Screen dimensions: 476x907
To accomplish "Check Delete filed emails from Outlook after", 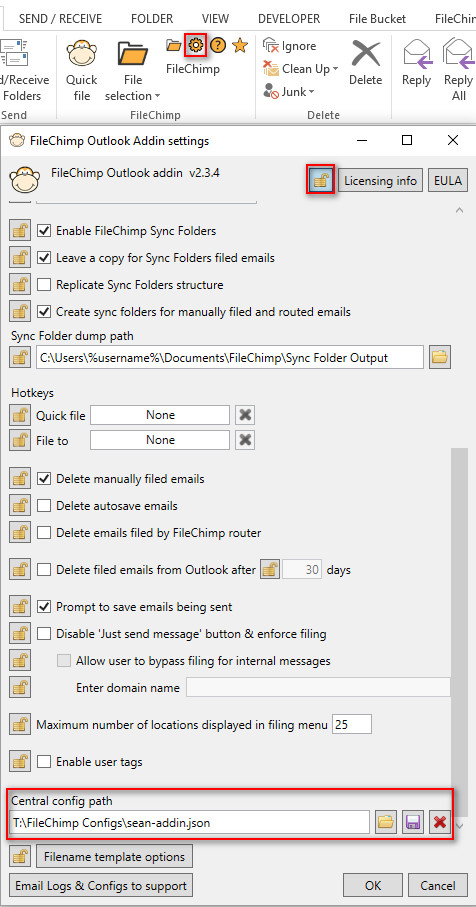I will 44,570.
